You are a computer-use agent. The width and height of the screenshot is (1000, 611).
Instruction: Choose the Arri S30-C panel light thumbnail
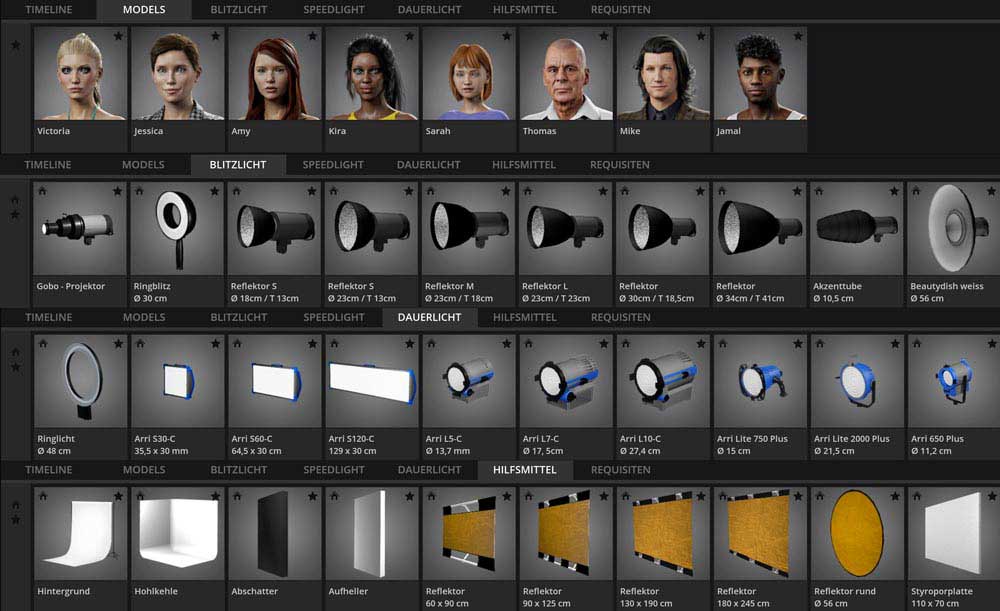pos(177,381)
